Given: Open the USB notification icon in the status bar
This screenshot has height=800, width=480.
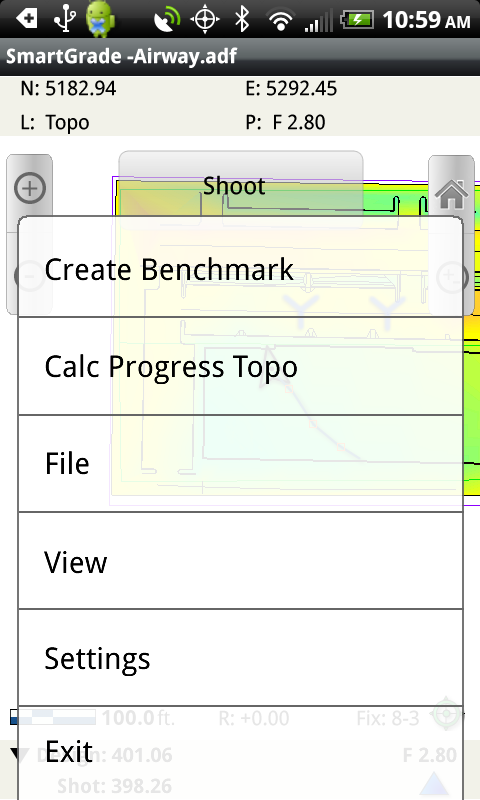Looking at the screenshot, I should point(65,19).
